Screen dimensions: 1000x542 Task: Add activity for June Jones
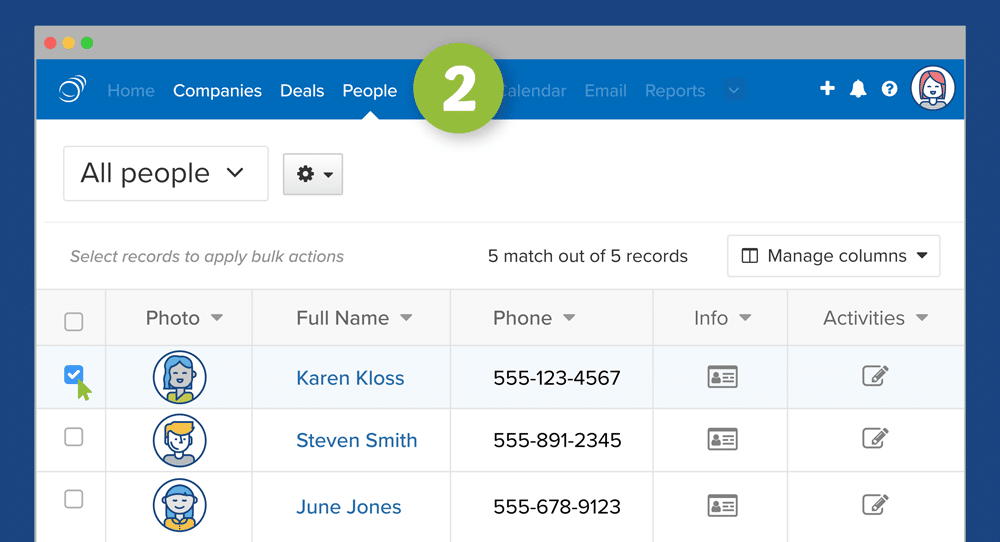[x=875, y=505]
